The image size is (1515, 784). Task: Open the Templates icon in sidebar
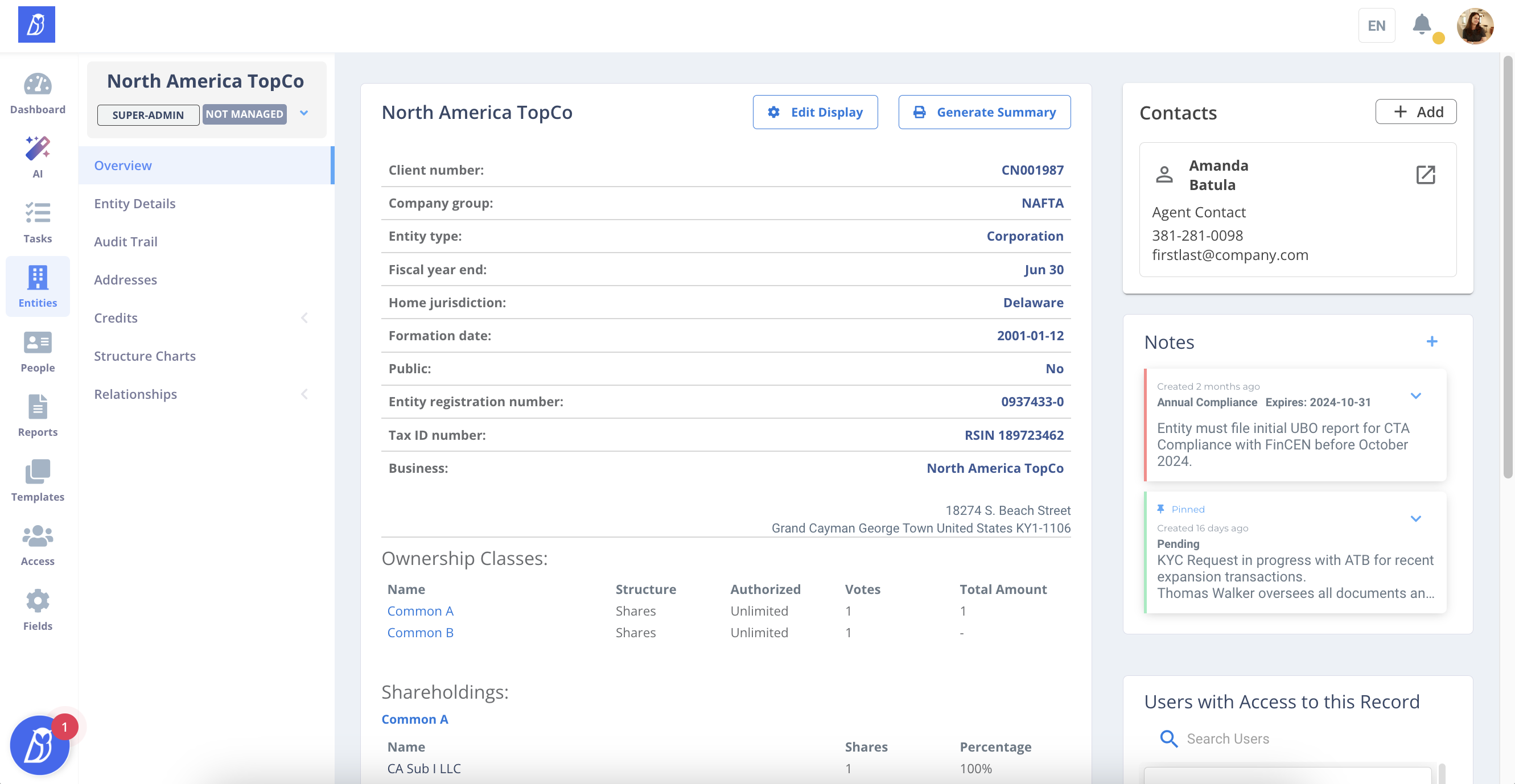[38, 472]
